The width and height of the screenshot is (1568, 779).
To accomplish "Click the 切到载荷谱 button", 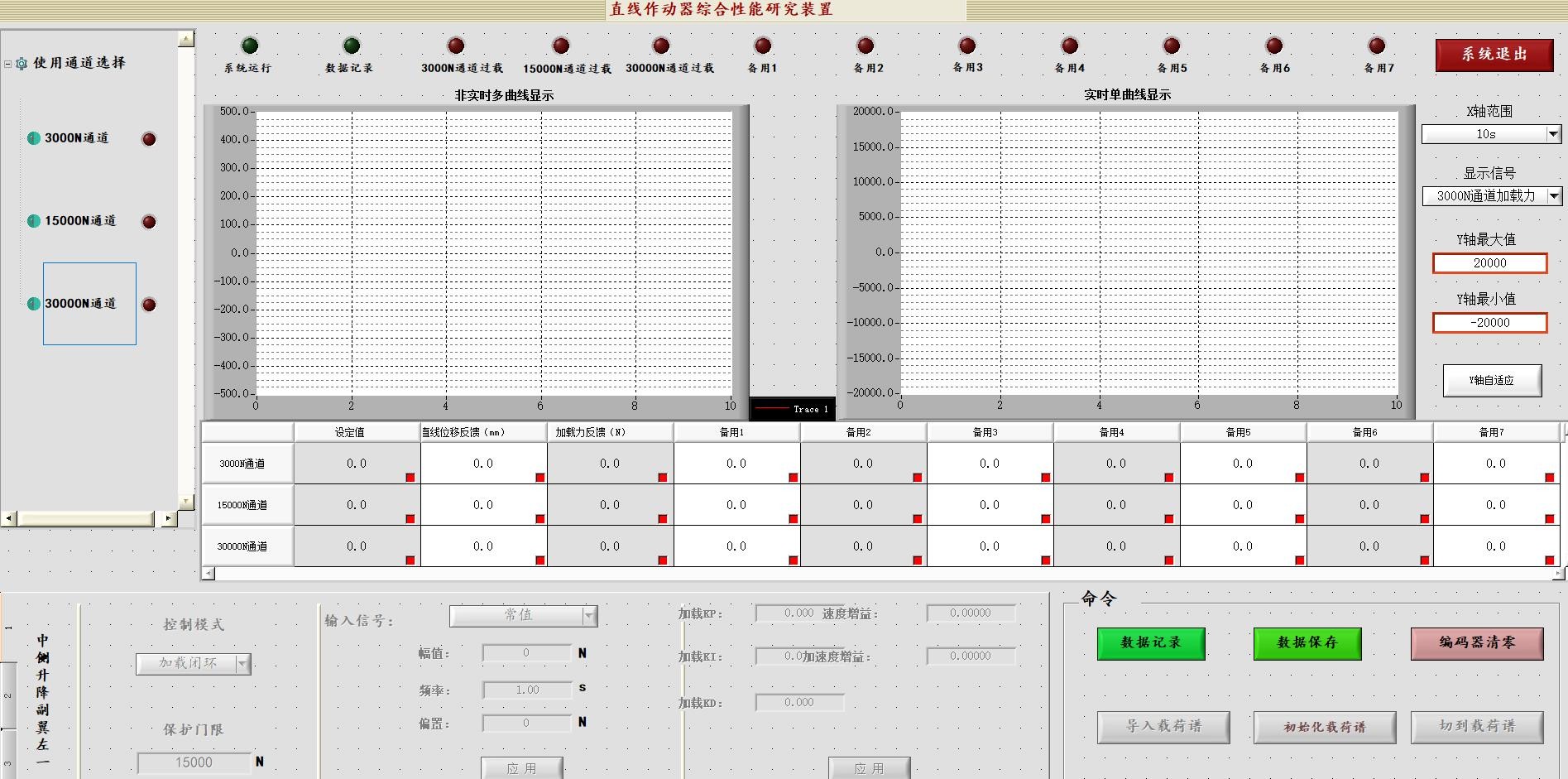I will click(x=1477, y=727).
